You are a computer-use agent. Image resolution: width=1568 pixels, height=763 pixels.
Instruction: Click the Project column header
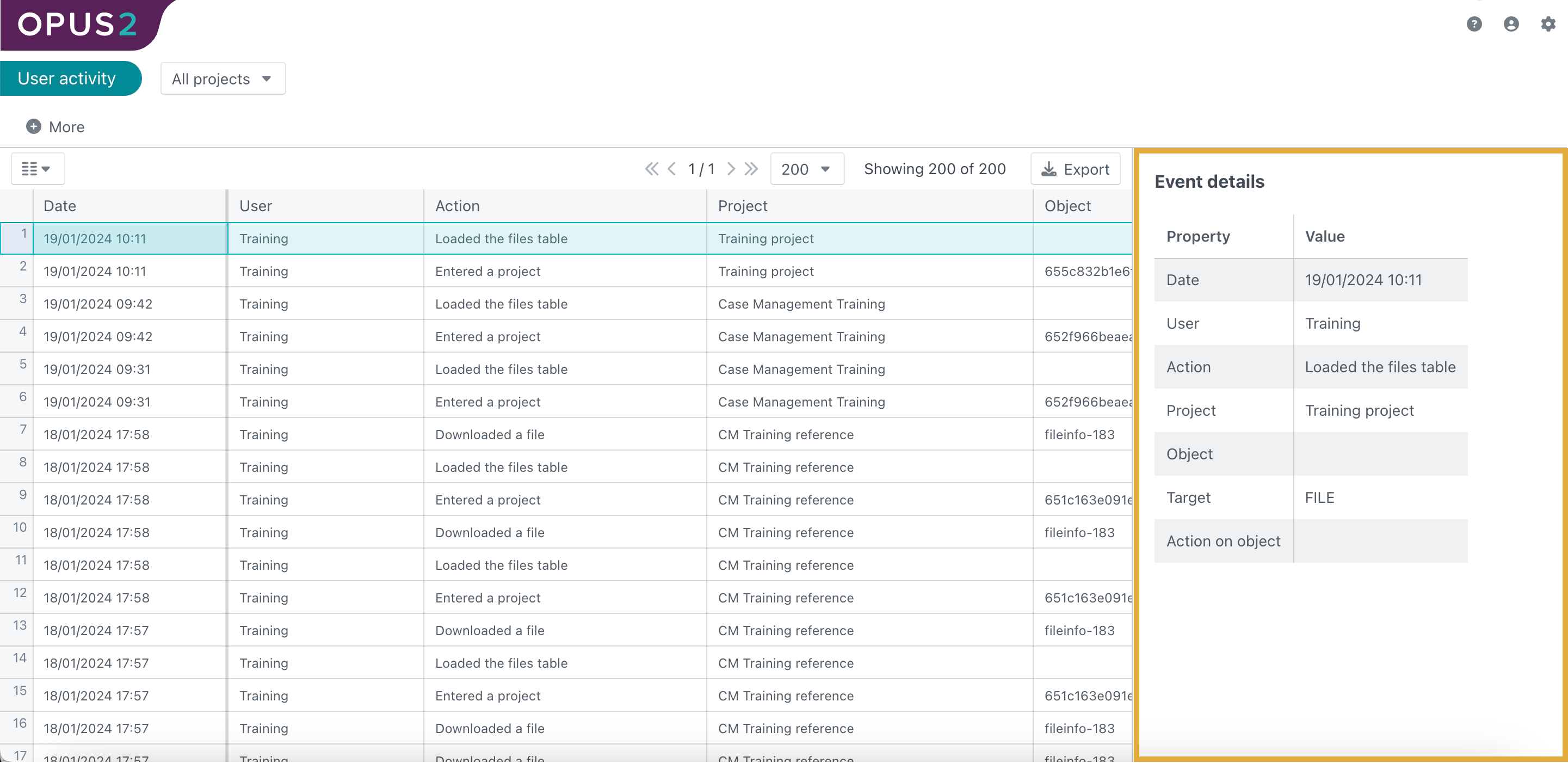pyautogui.click(x=743, y=206)
